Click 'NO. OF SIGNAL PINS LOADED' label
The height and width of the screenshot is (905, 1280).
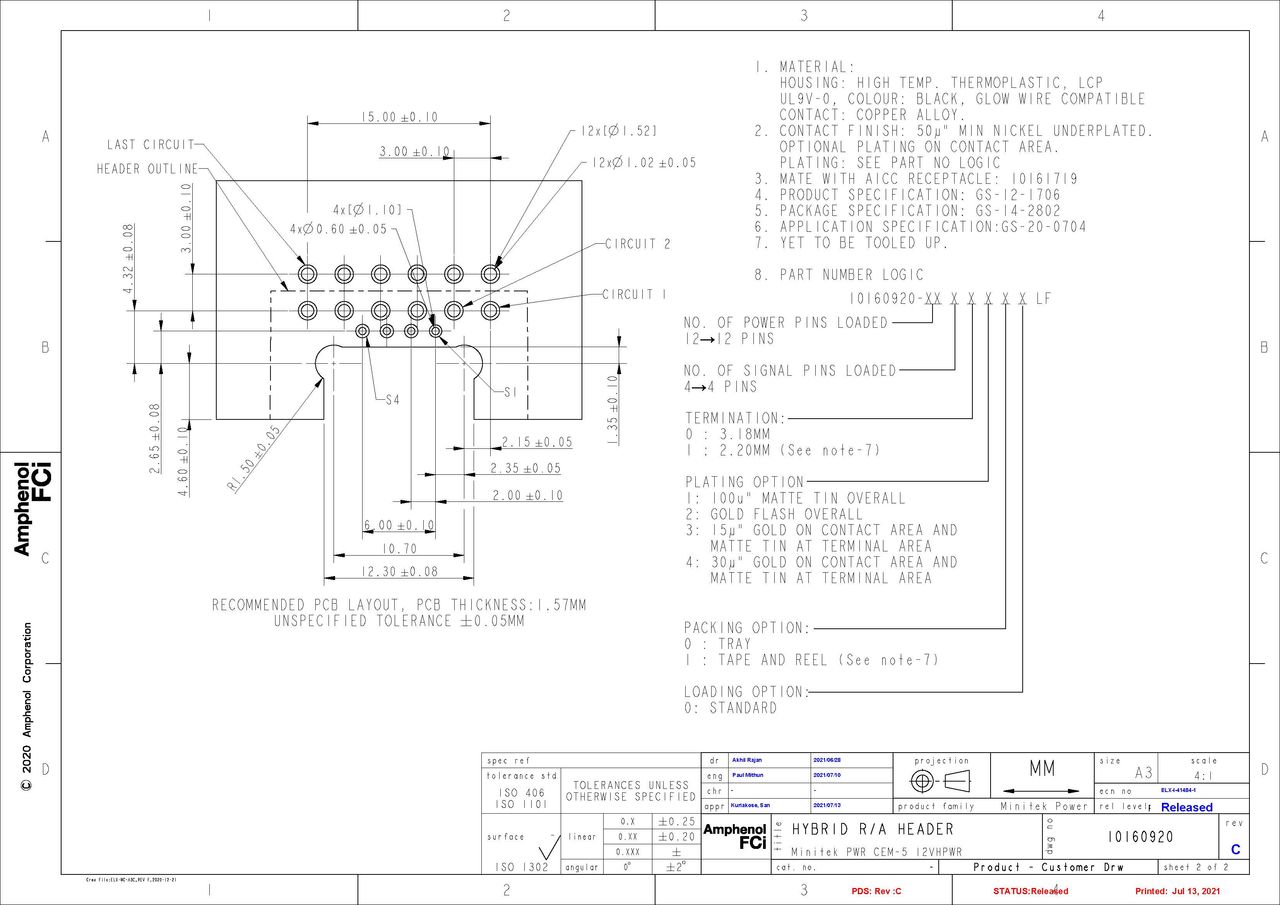(790, 371)
